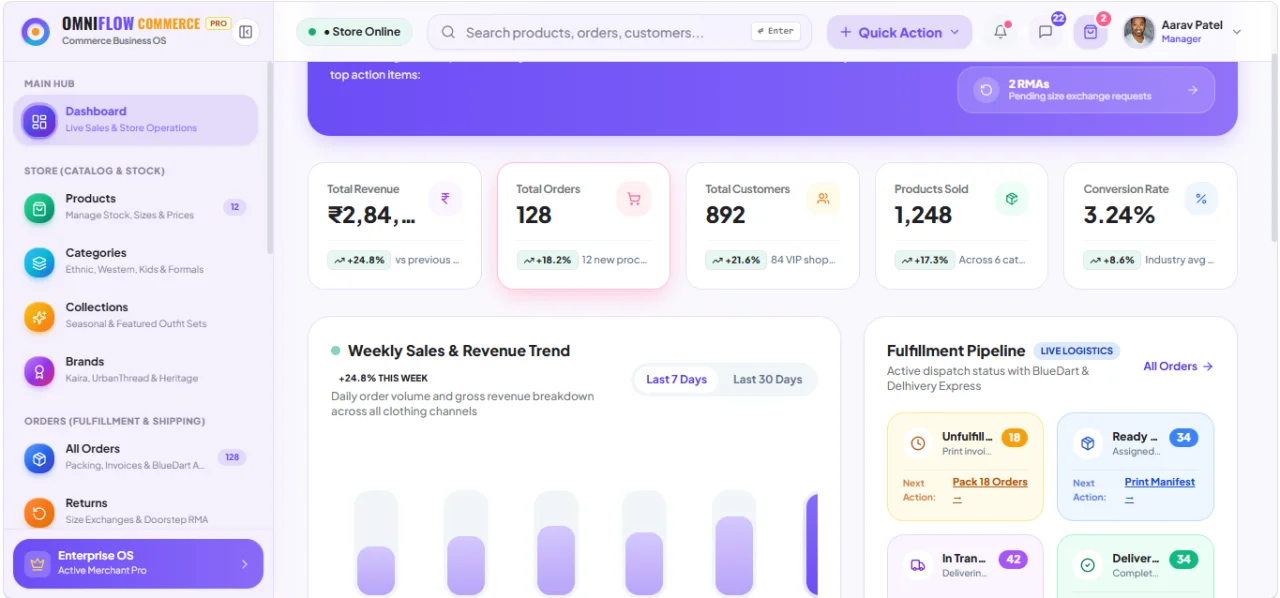This screenshot has width=1280, height=598.
Task: Open the Returns sidebar item
Action: [x=135, y=511]
